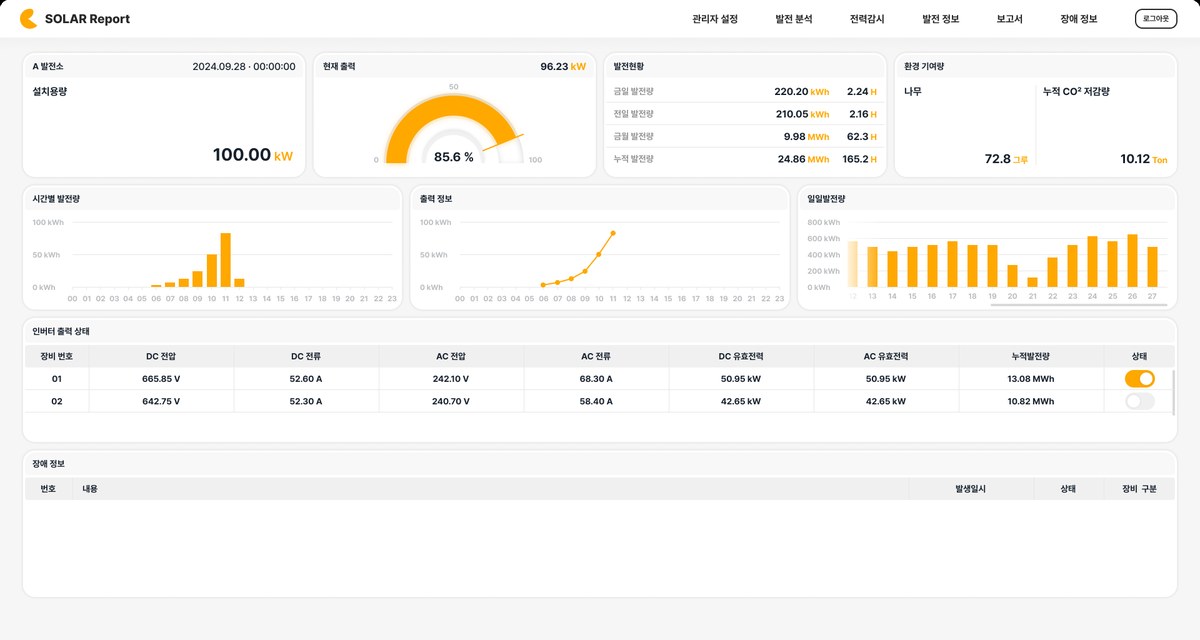
Task: Click the SOLAR Report logo icon
Action: click(x=28, y=18)
